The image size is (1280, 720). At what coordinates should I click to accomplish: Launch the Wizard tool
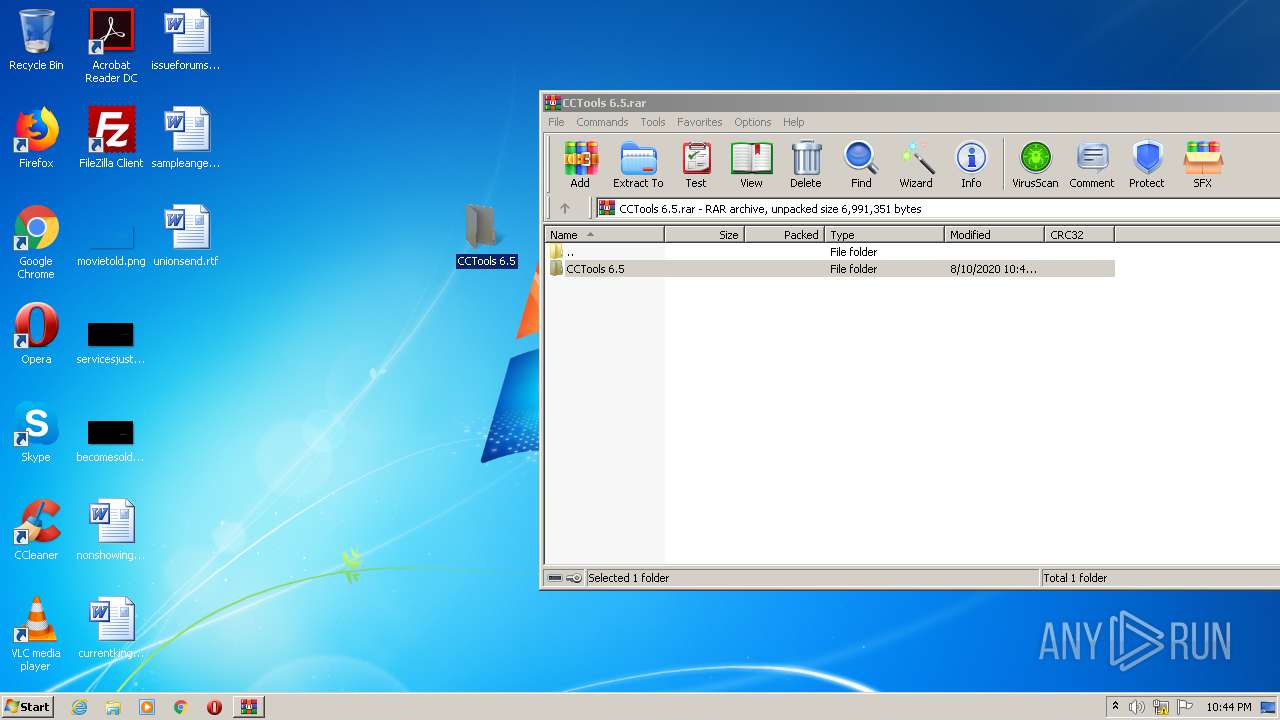pyautogui.click(x=916, y=165)
